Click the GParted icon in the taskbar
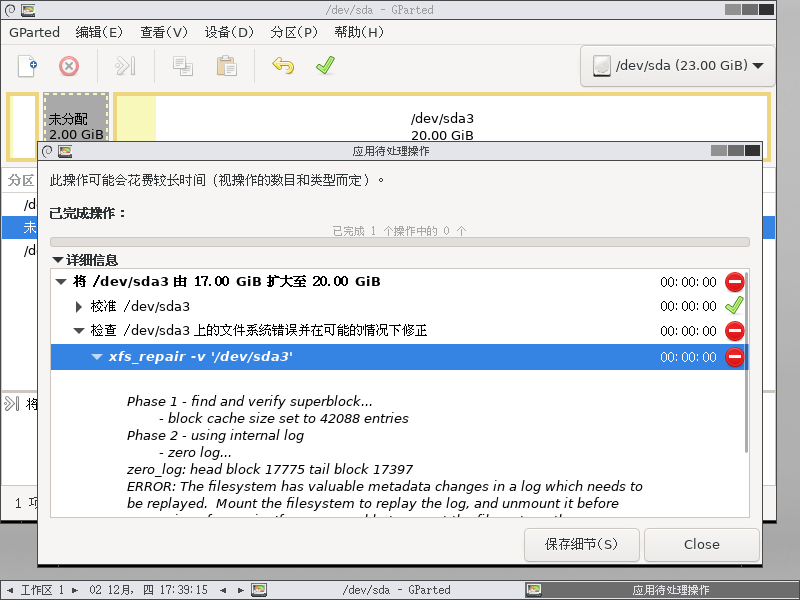This screenshot has height=600, width=800. [259, 590]
